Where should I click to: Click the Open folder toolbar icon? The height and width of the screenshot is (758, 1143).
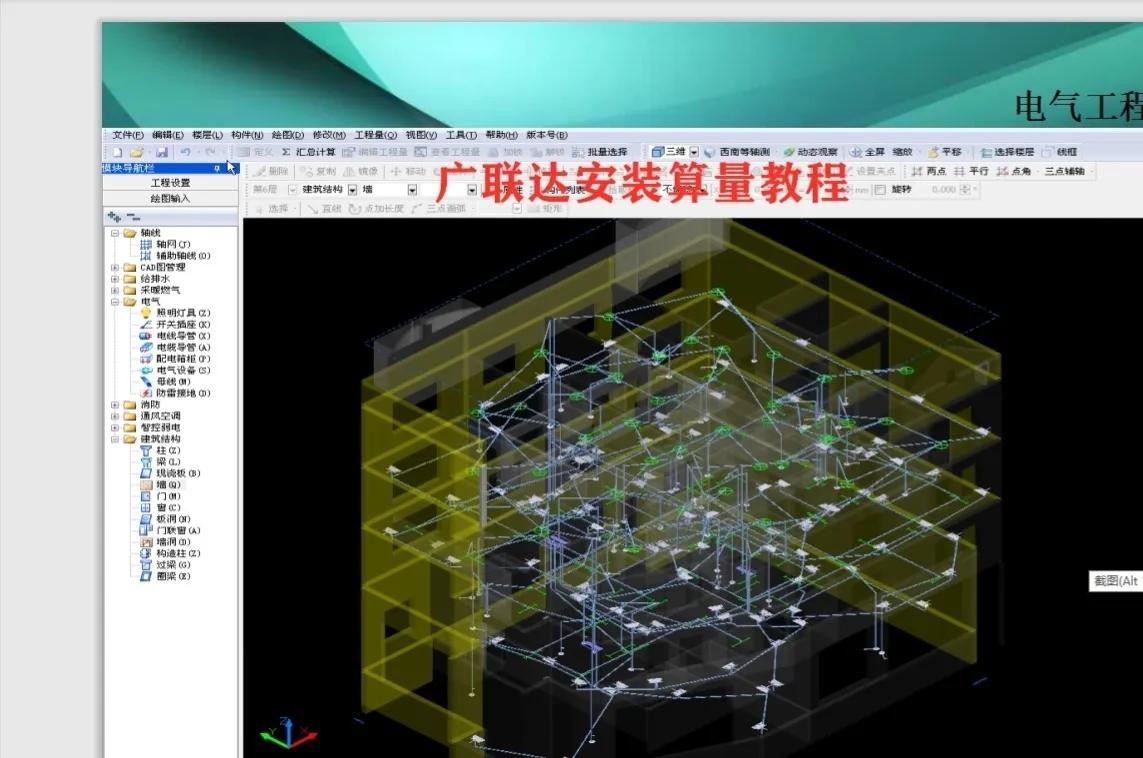click(136, 152)
